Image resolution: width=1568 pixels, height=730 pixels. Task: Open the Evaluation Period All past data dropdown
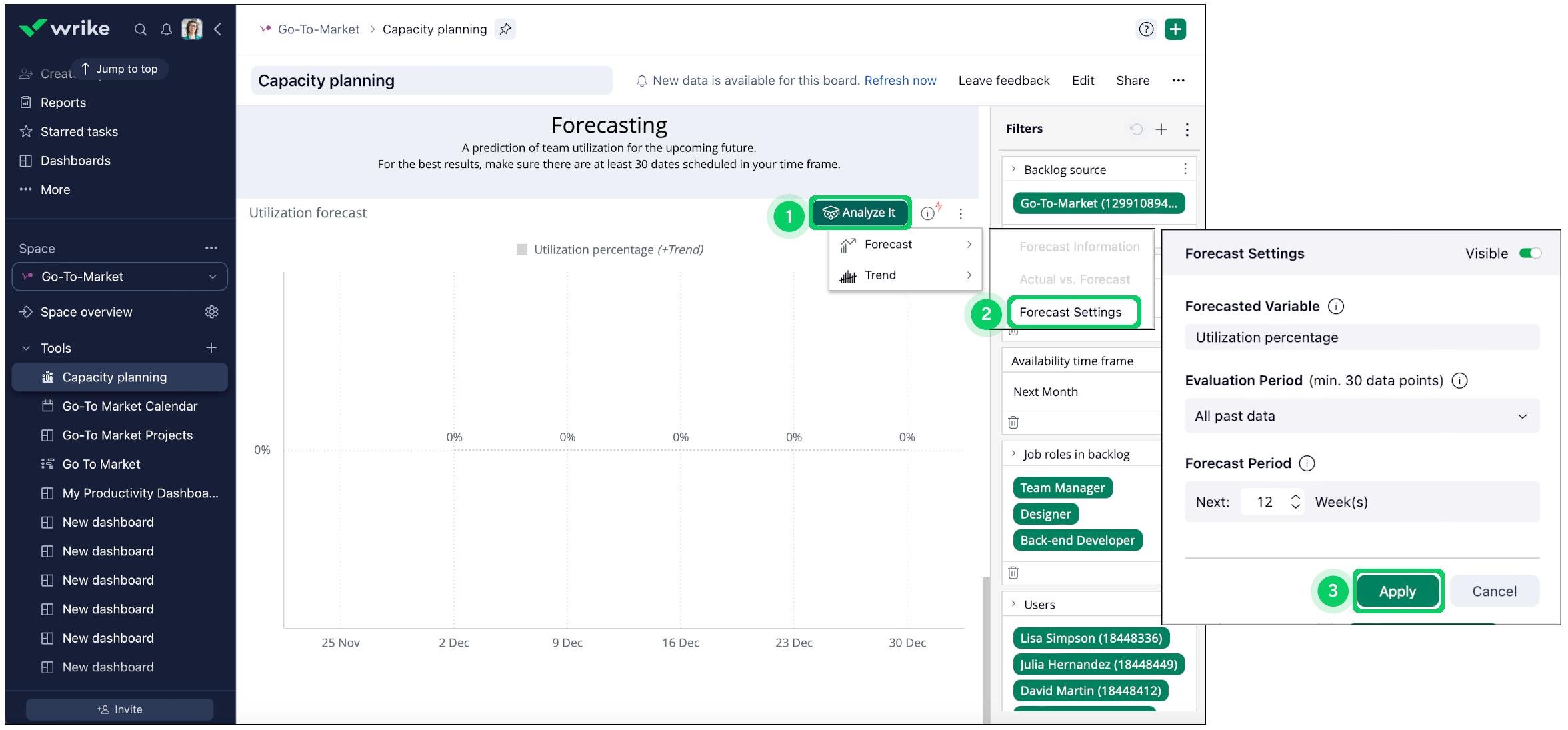point(1361,416)
